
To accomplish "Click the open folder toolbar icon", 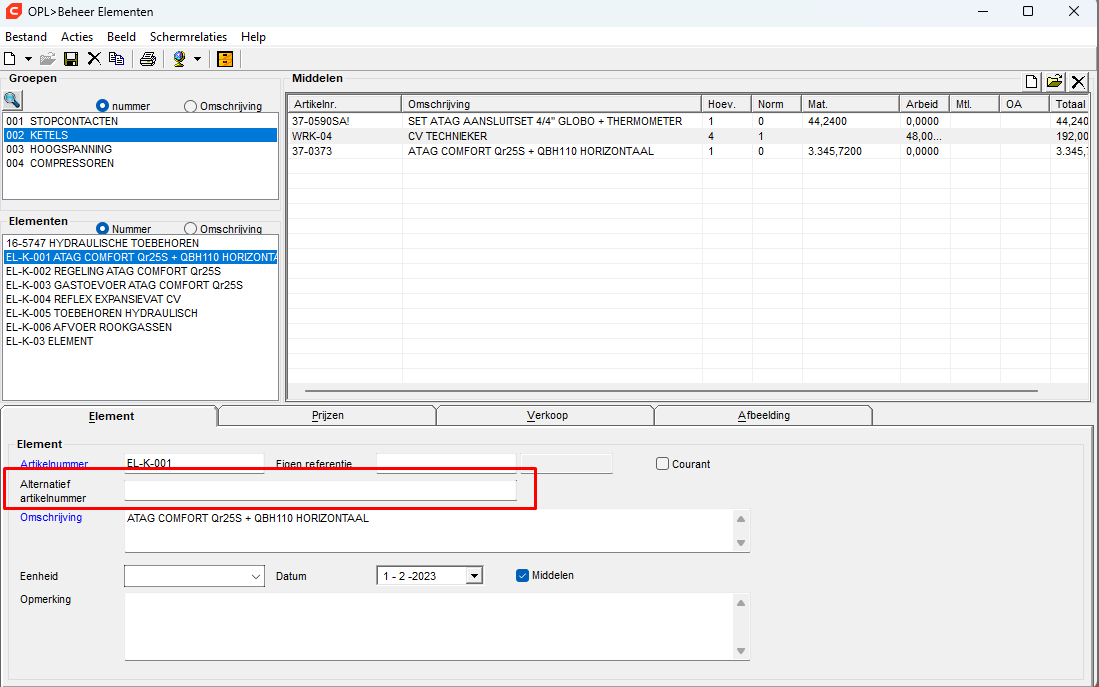I will pos(48,59).
